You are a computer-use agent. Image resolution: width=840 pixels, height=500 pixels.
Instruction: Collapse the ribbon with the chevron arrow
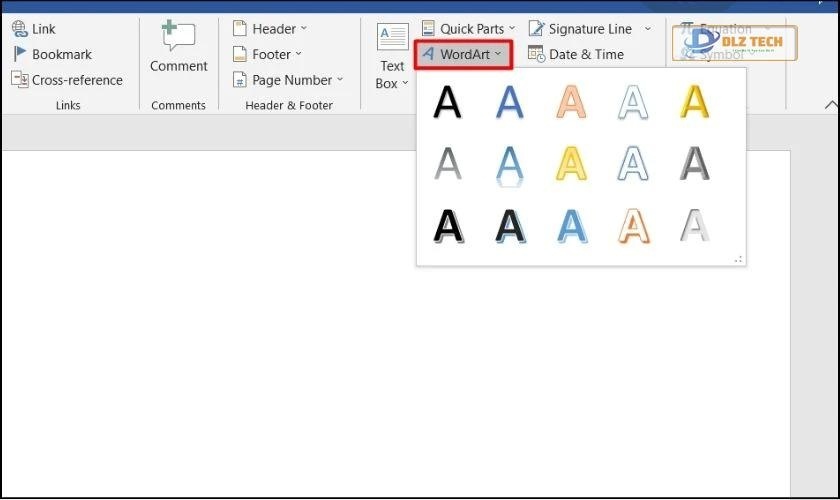click(830, 105)
